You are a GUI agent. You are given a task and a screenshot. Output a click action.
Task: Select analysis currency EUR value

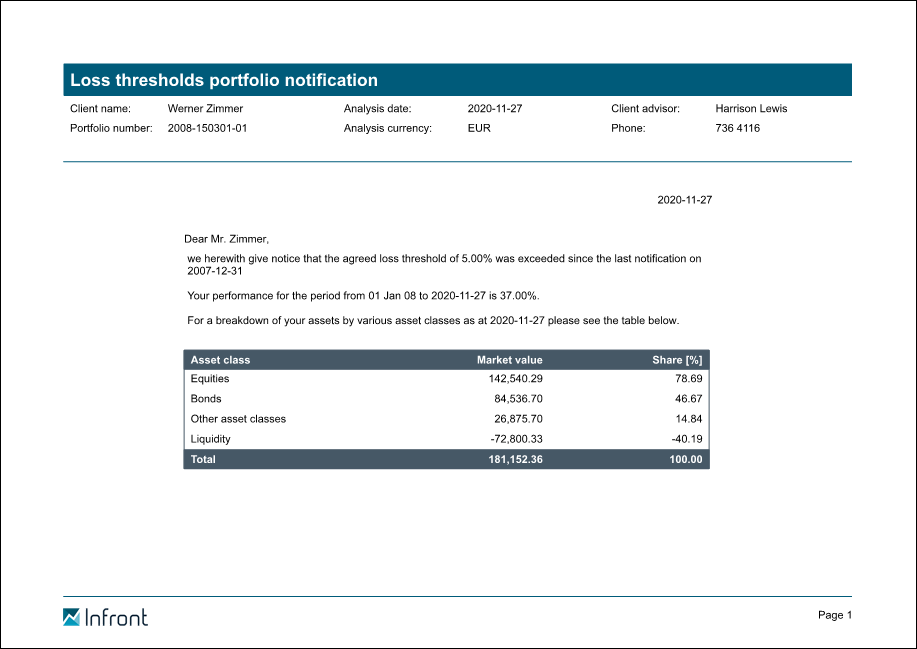click(x=479, y=128)
